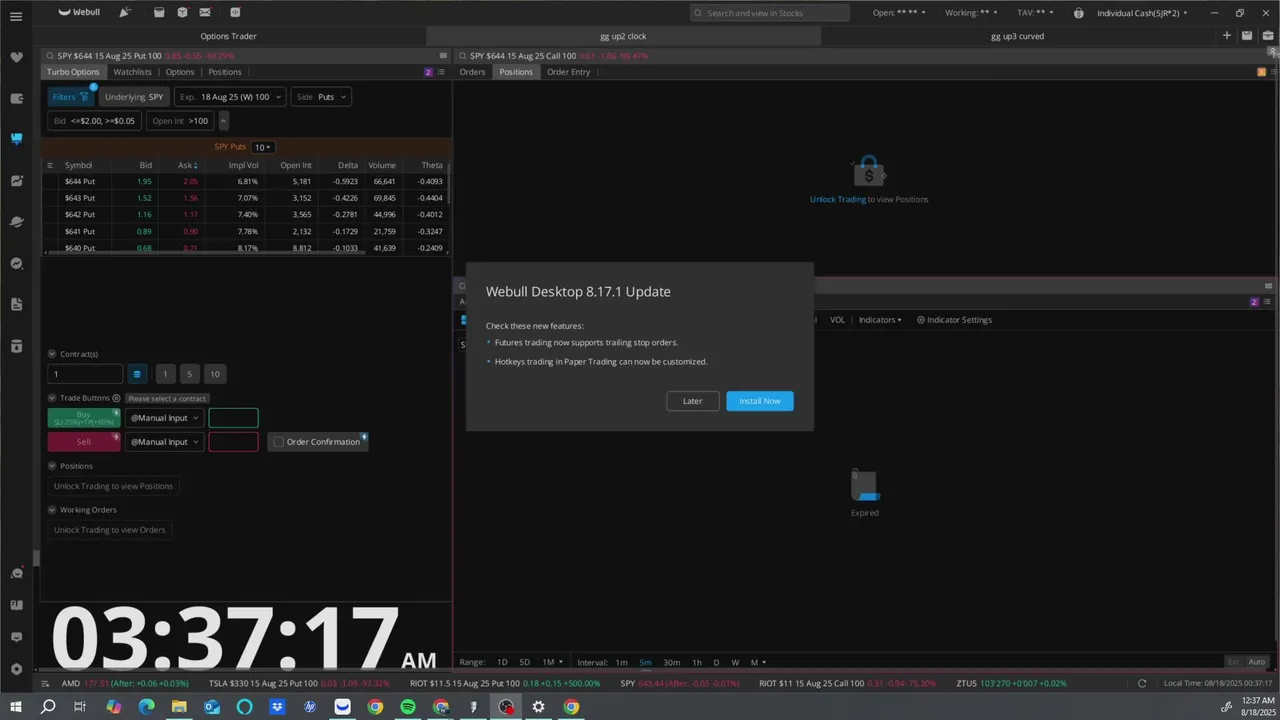The height and width of the screenshot is (720, 1280).
Task: Switch to the gg up3 curved layout tab
Action: tap(1017, 36)
